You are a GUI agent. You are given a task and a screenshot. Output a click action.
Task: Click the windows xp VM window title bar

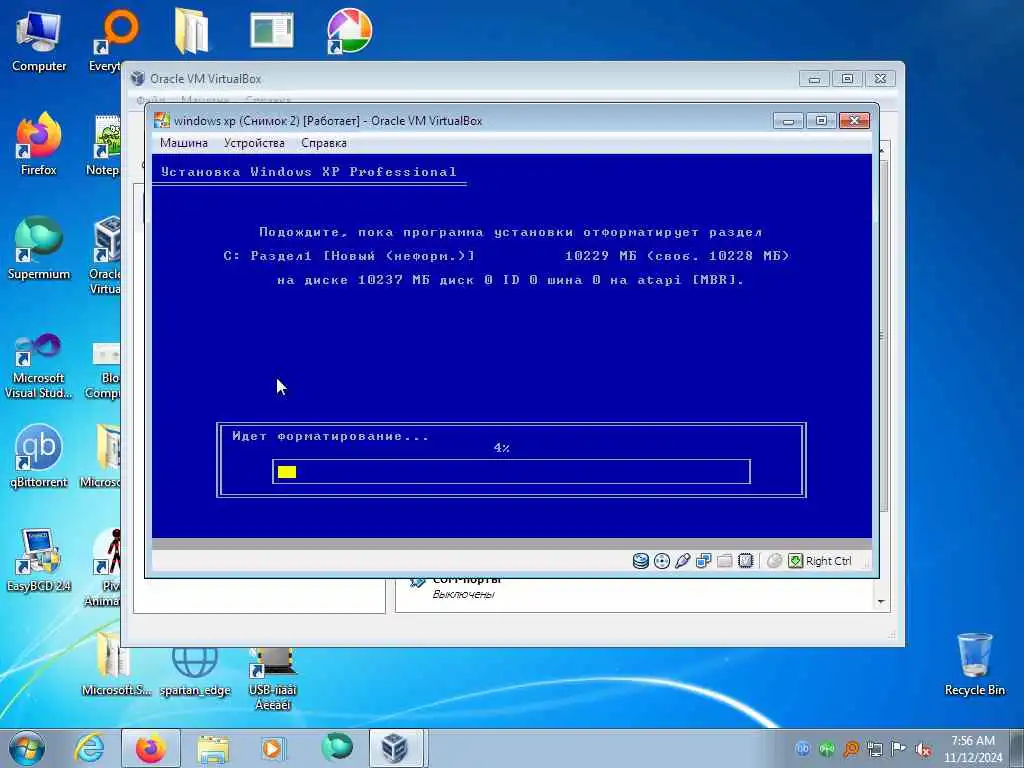tap(457, 121)
